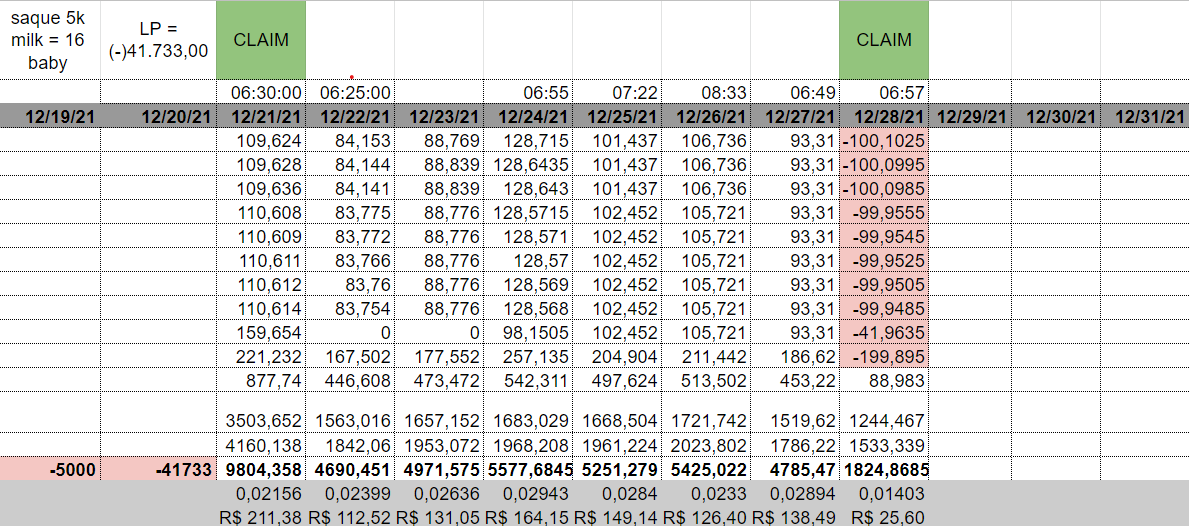The height and width of the screenshot is (526, 1189).
Task: Select the 0 cell in the 12/22/21 column
Action: point(350,332)
